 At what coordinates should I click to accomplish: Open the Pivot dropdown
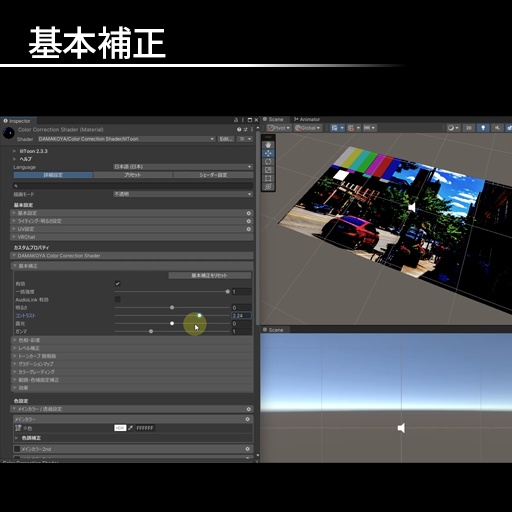(x=279, y=128)
